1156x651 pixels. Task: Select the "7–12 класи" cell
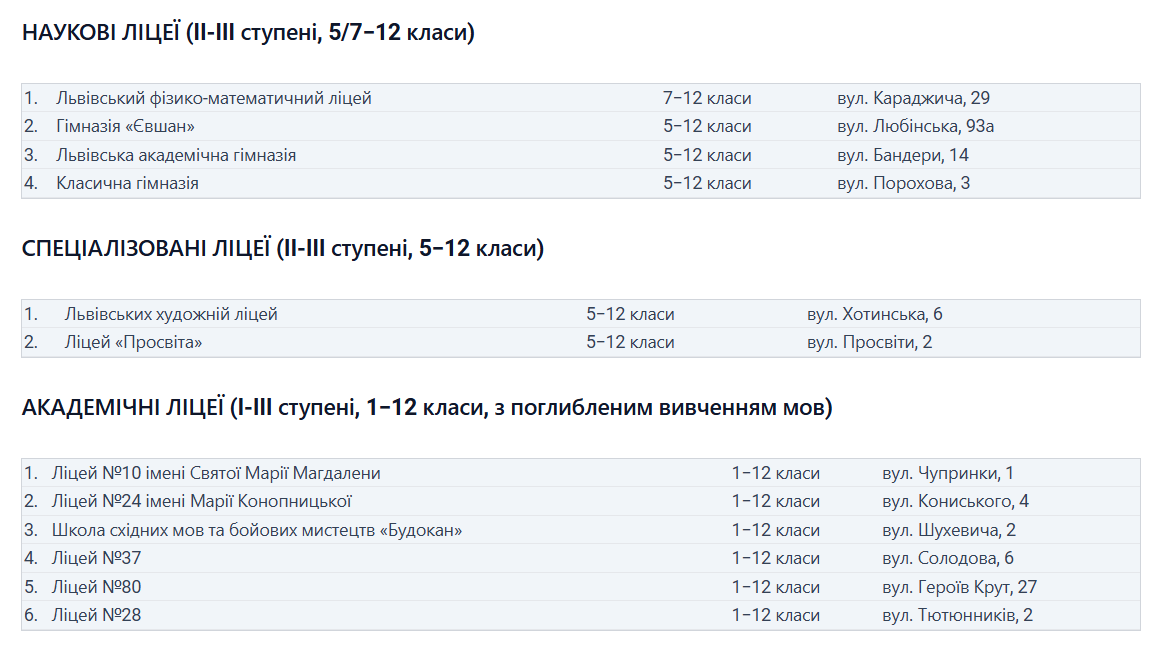(x=706, y=98)
